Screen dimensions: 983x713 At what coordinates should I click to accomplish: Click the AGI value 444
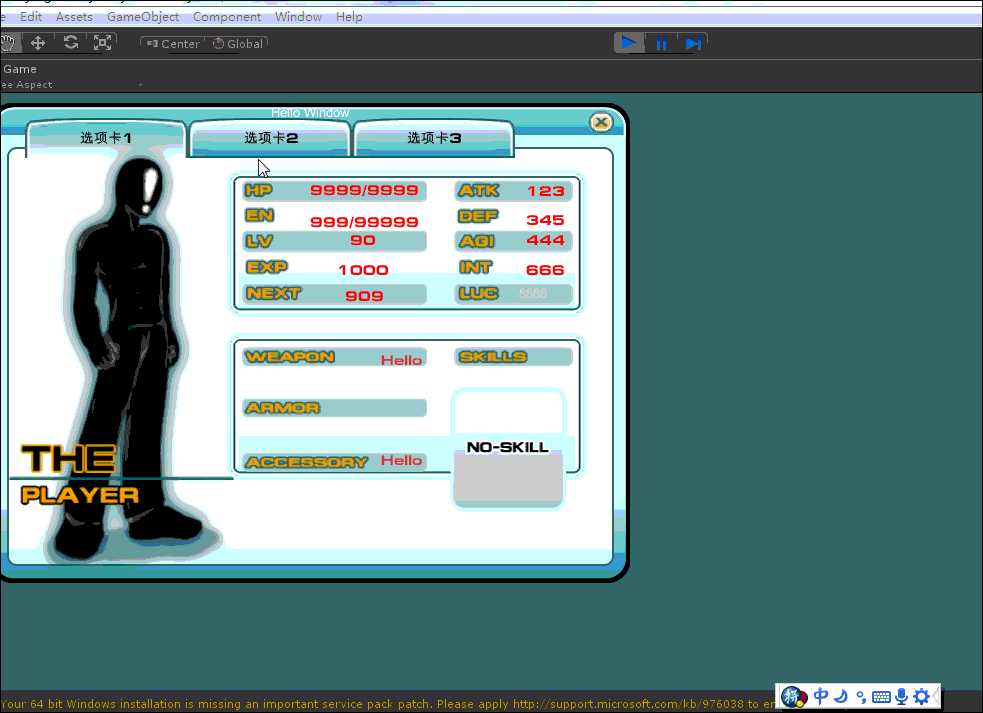pyautogui.click(x=545, y=240)
